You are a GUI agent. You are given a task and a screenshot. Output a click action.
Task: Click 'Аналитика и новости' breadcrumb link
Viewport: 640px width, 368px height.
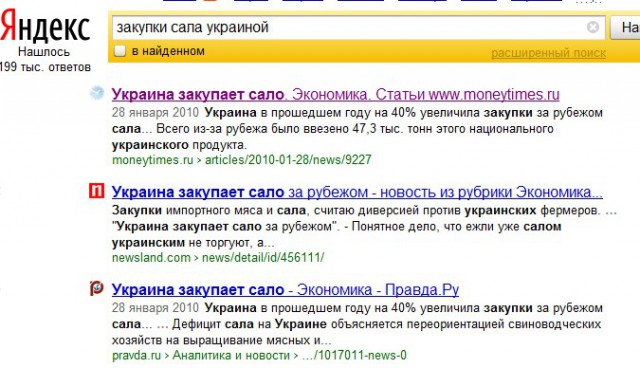tap(231, 355)
